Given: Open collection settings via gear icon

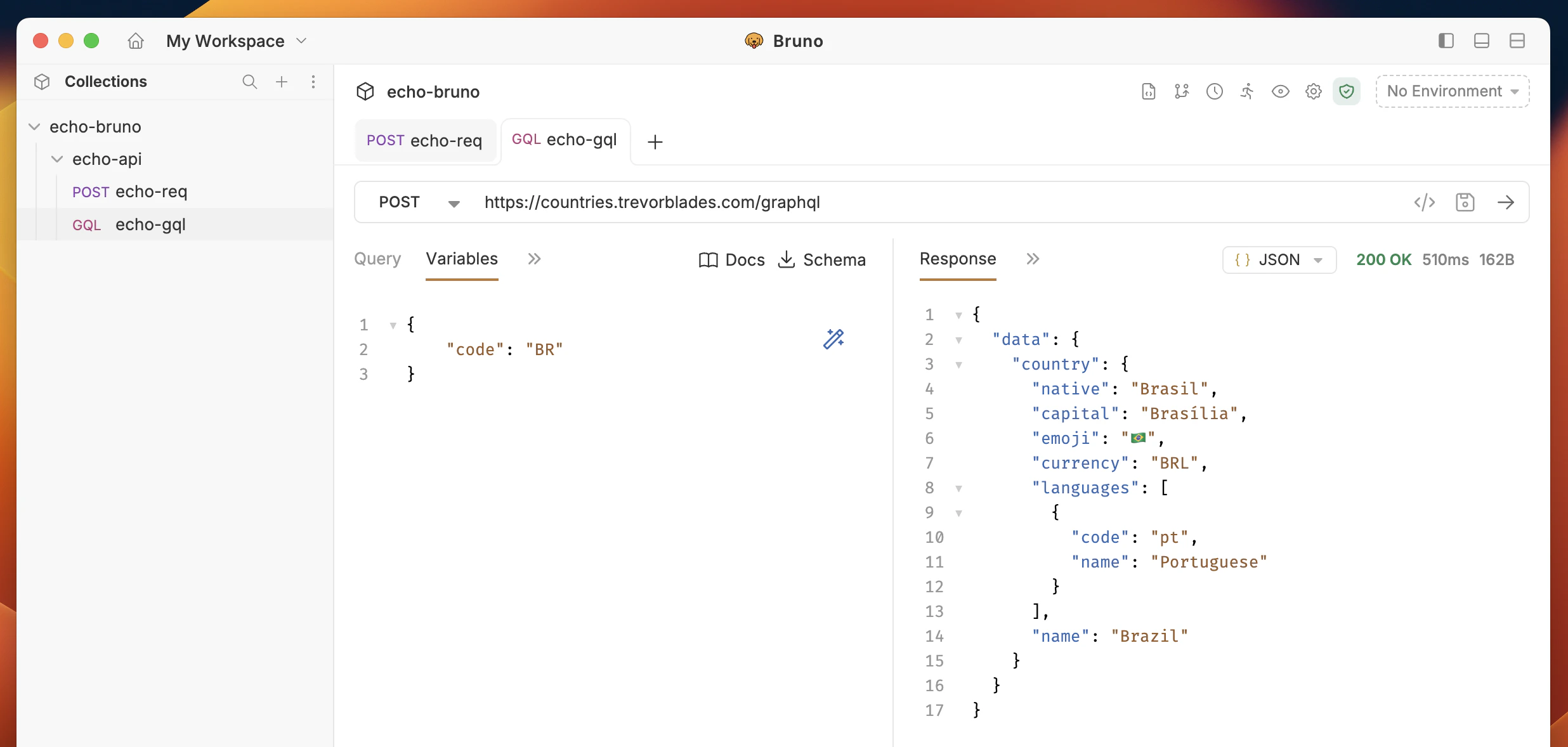Looking at the screenshot, I should [x=1313, y=91].
